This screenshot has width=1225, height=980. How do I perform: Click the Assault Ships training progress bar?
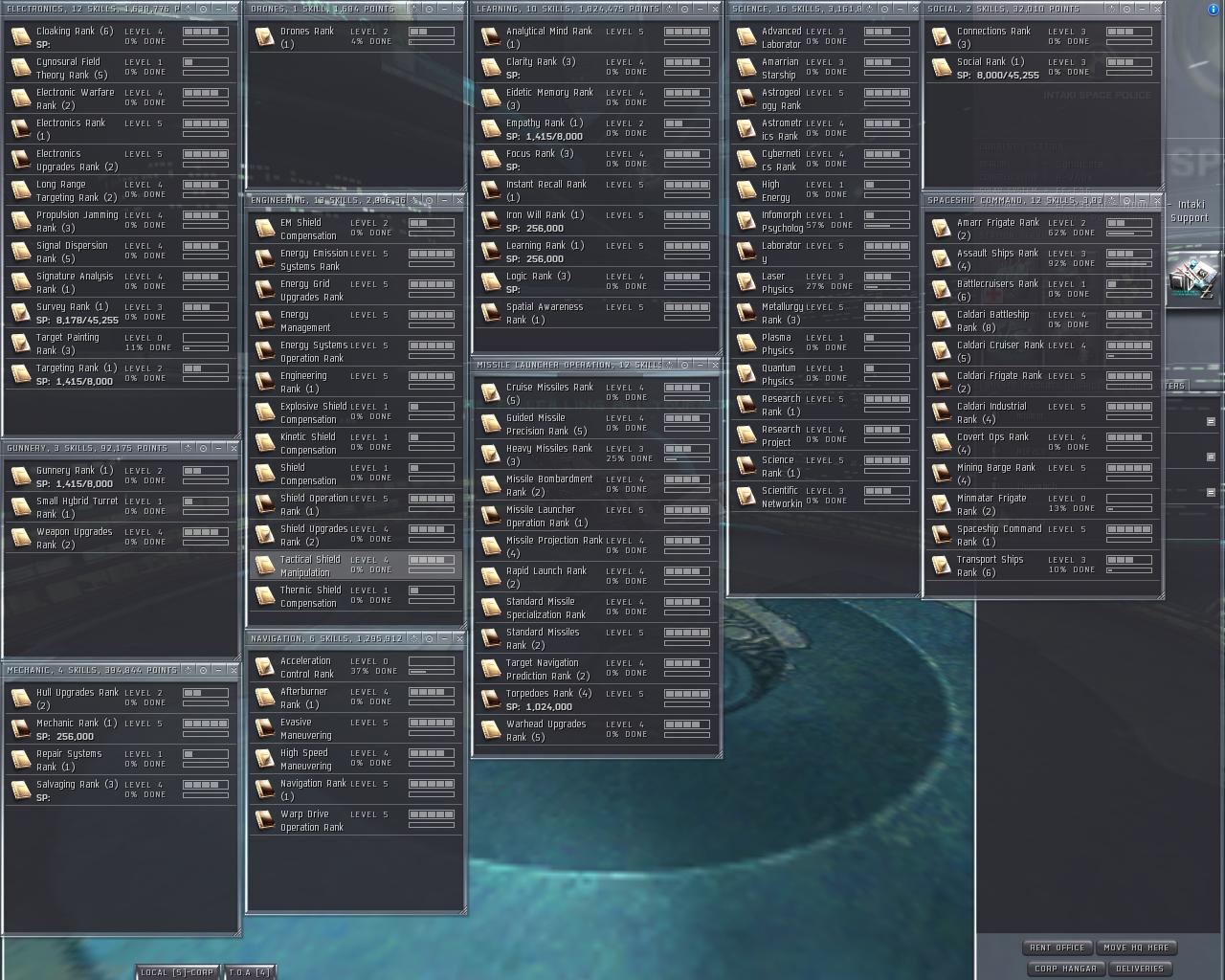click(1128, 263)
